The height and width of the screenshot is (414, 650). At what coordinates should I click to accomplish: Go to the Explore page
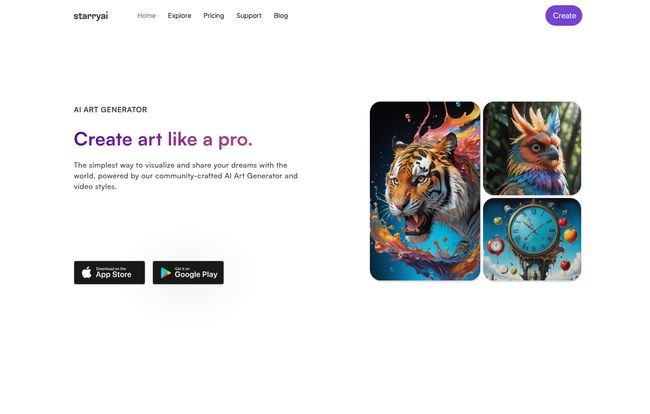(x=179, y=16)
